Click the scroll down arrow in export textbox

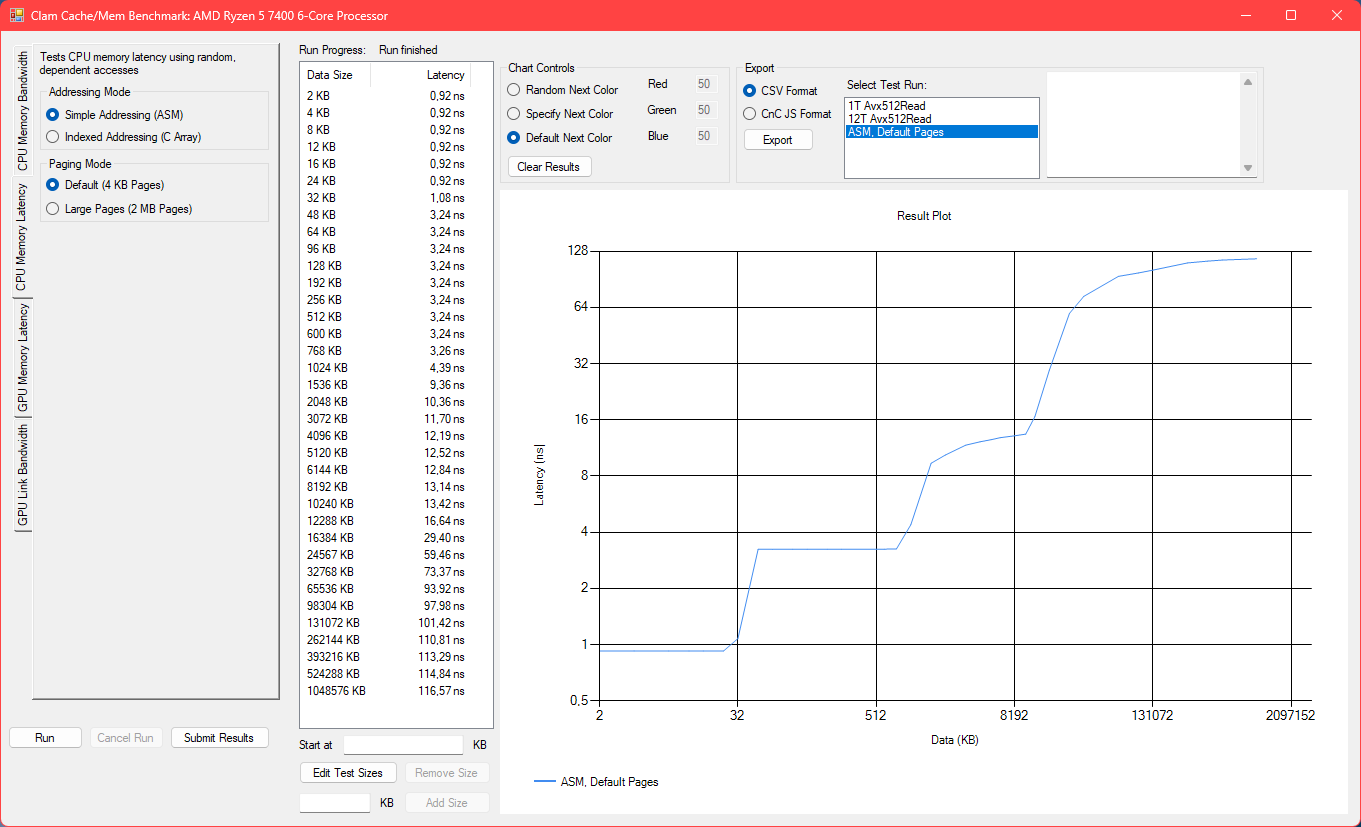pos(1247,168)
